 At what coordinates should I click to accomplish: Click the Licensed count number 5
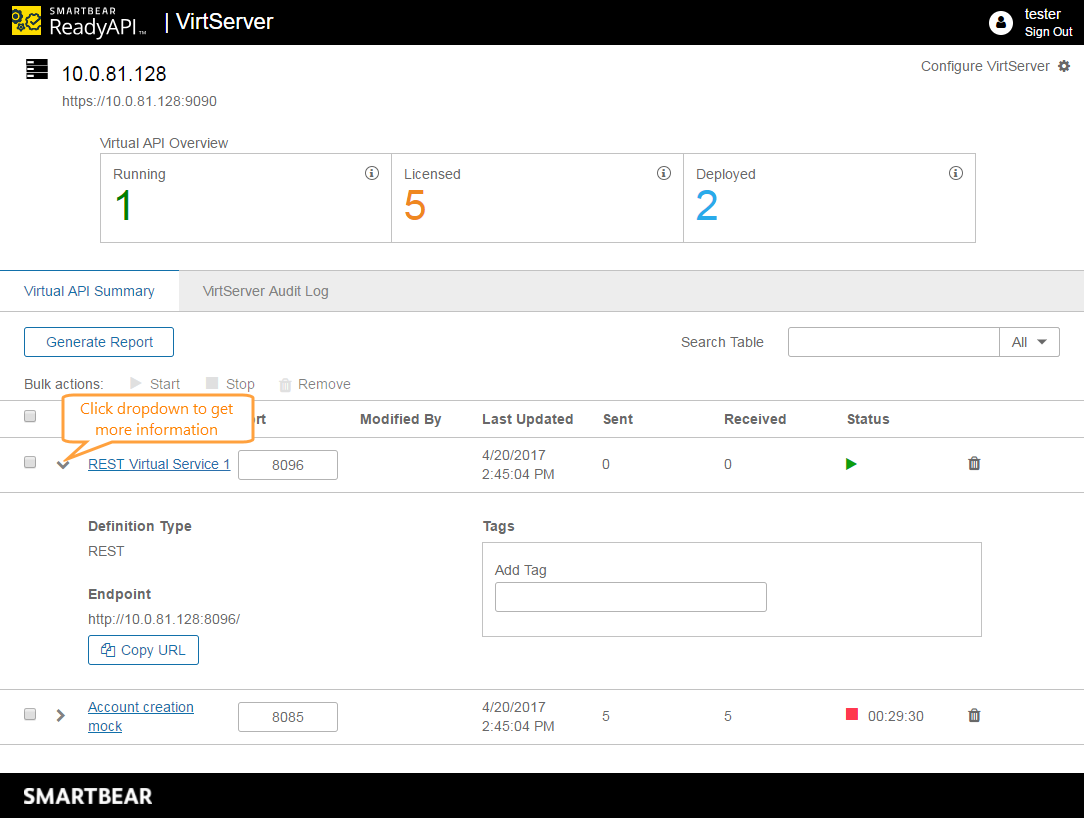coord(415,205)
